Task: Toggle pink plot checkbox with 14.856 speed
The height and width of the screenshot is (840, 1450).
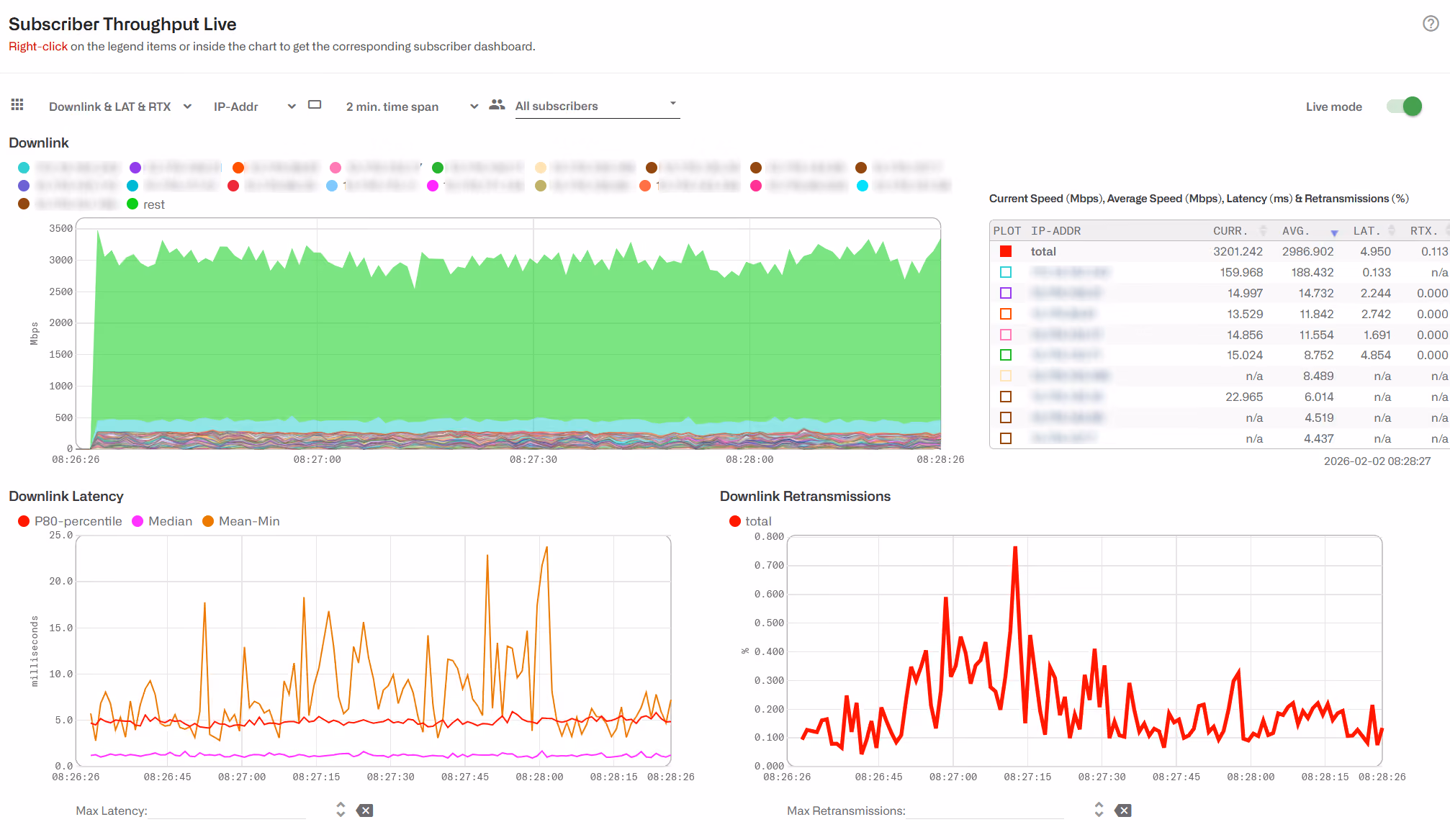Action: 1006,335
